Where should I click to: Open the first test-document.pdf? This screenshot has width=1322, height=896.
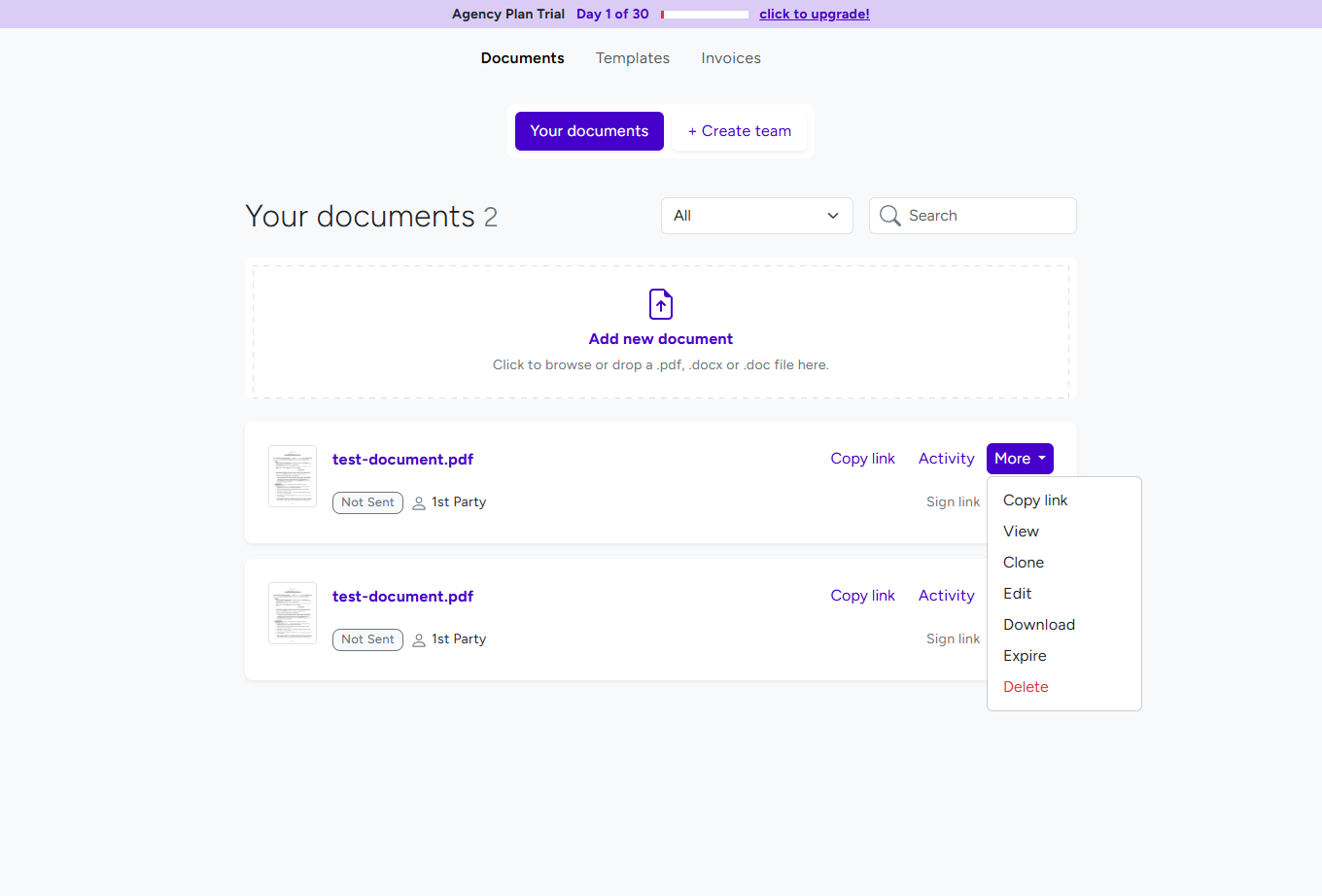[x=402, y=459]
